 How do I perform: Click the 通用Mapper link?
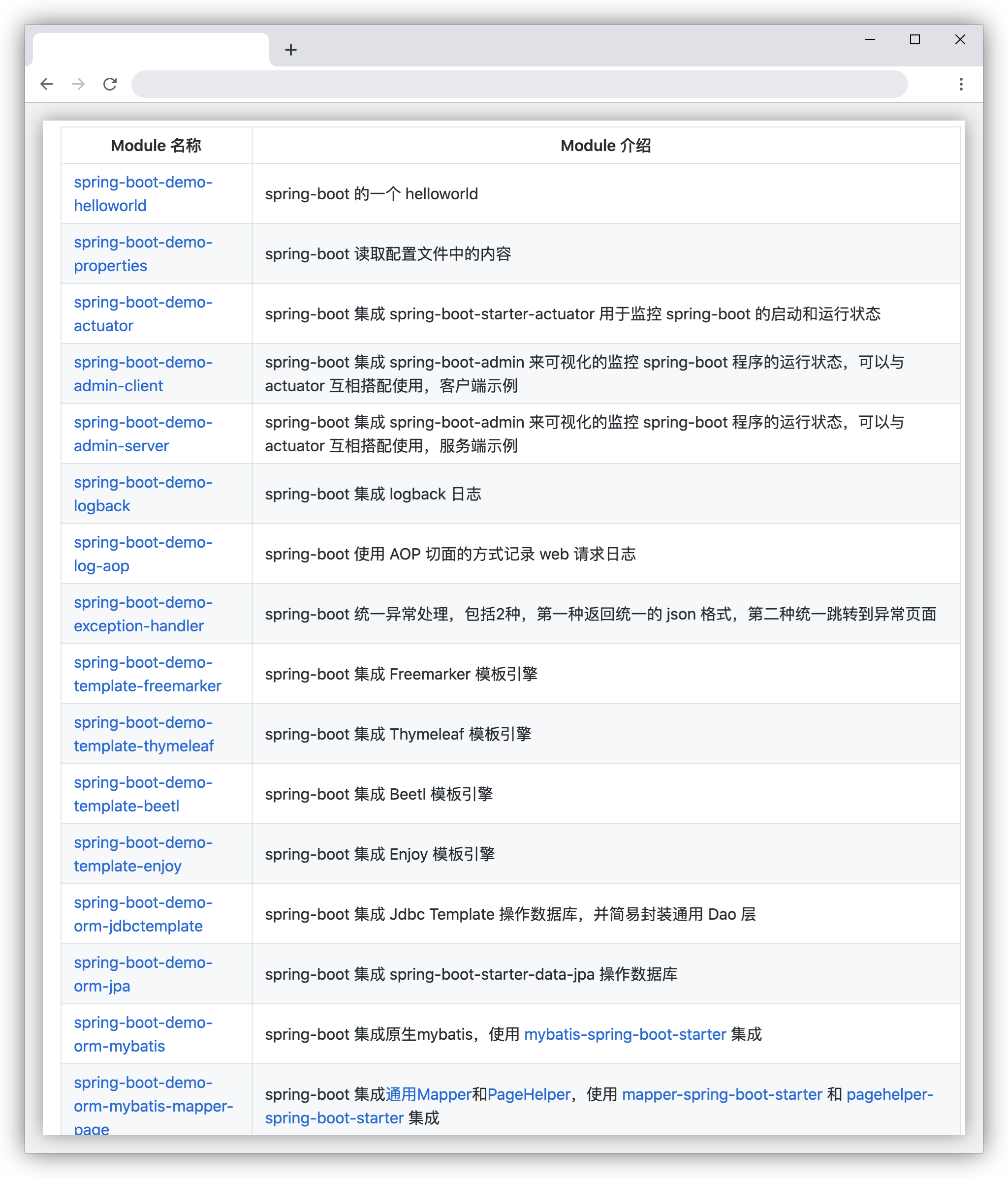point(428,1094)
